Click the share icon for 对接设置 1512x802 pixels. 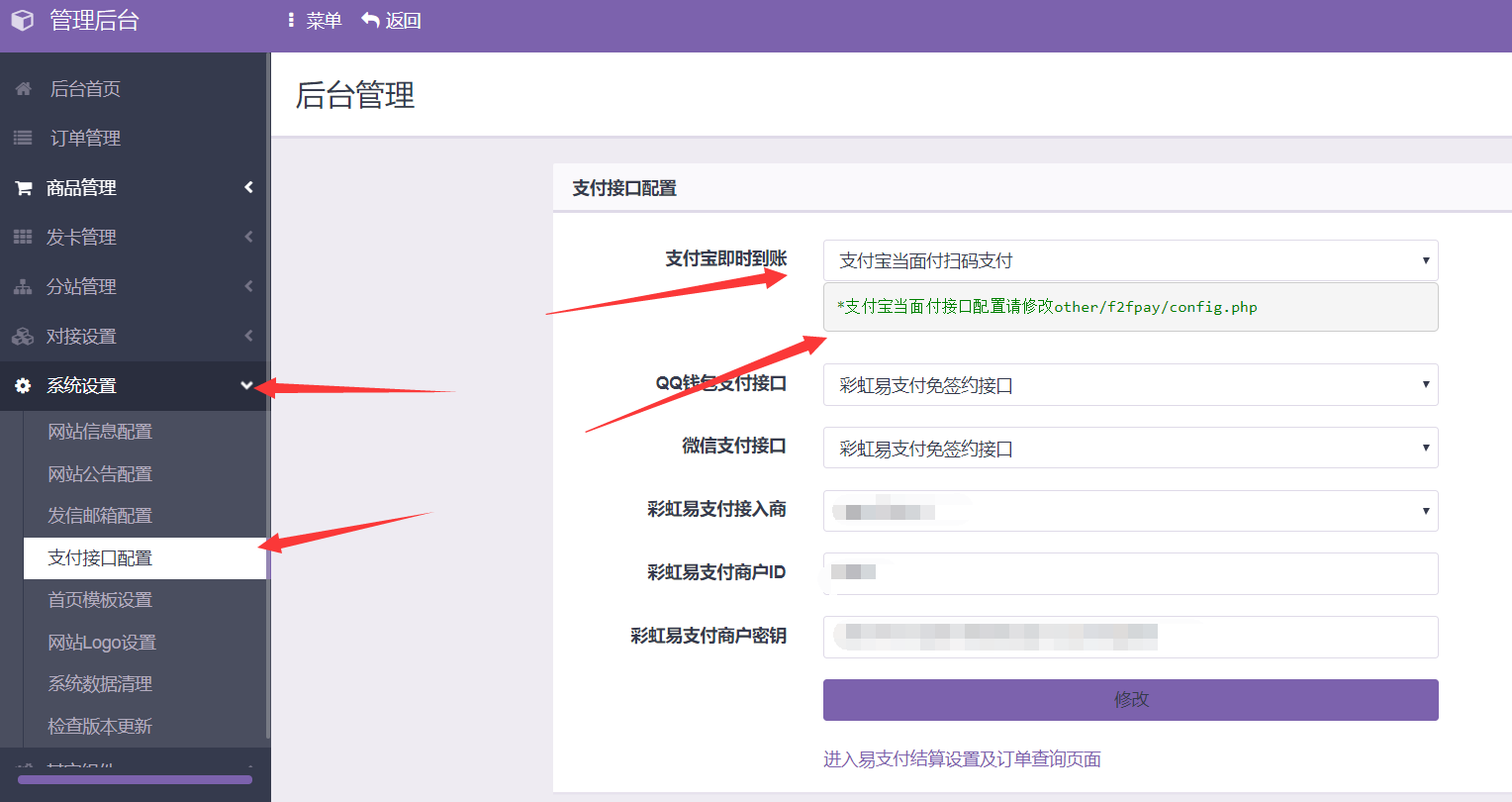pos(22,336)
